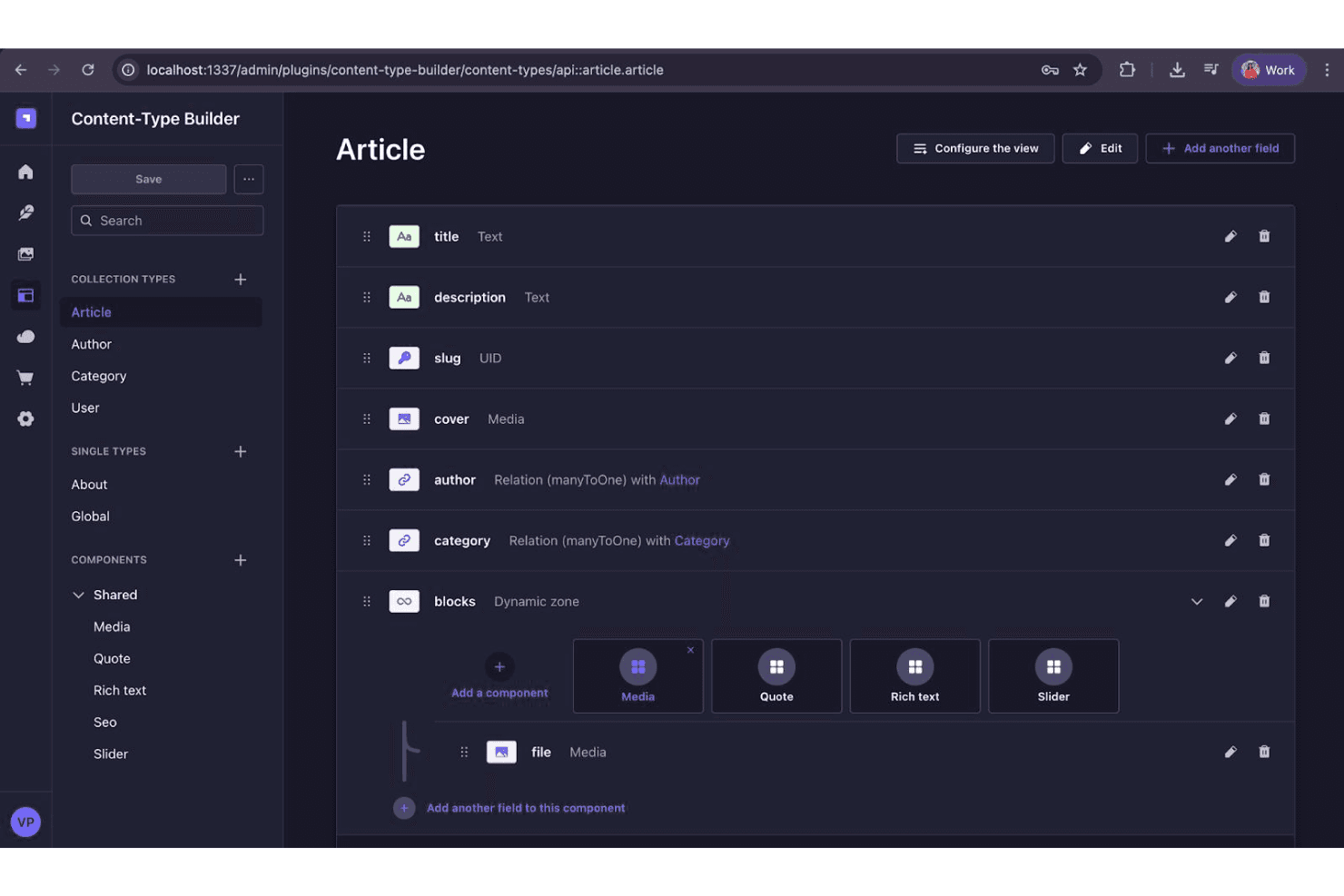This screenshot has height=896, width=1344.
Task: Open the Content Manager feather icon
Action: click(25, 212)
